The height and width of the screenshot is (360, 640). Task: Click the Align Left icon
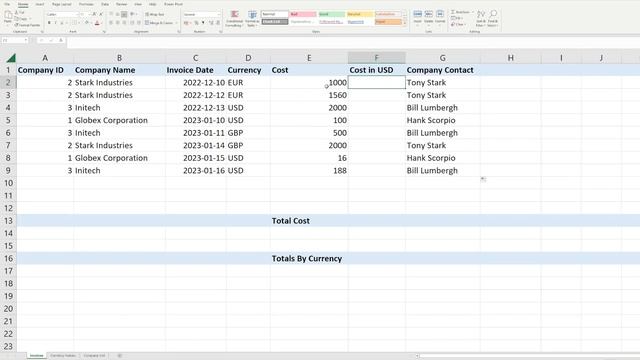pyautogui.click(x=111, y=23)
